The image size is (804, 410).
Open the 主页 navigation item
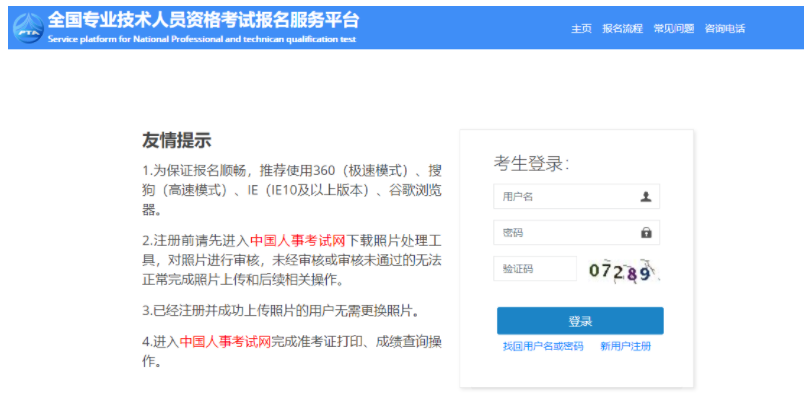(x=581, y=29)
